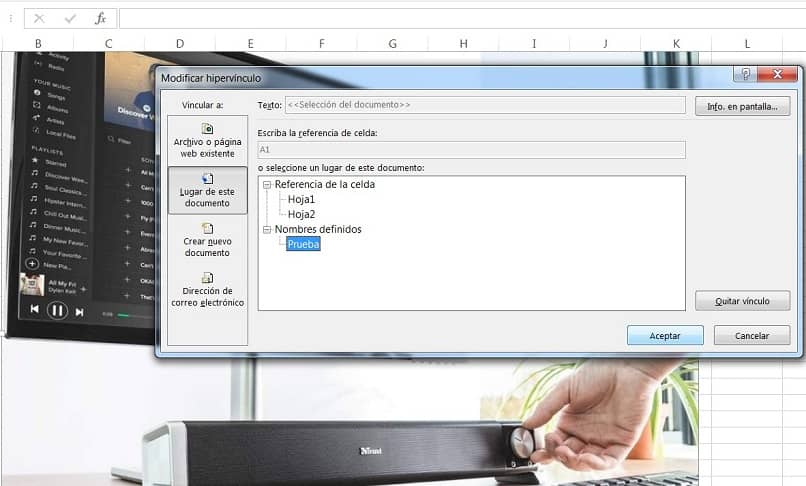
Task: Select column H header
Action: tap(464, 44)
